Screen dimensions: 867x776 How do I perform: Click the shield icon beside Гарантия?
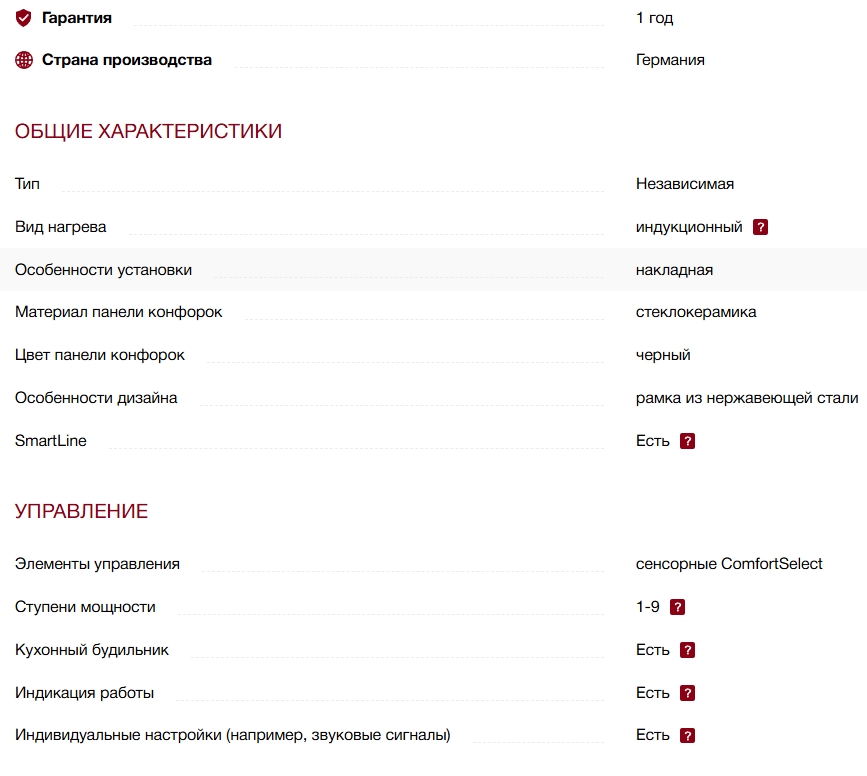pyautogui.click(x=24, y=18)
